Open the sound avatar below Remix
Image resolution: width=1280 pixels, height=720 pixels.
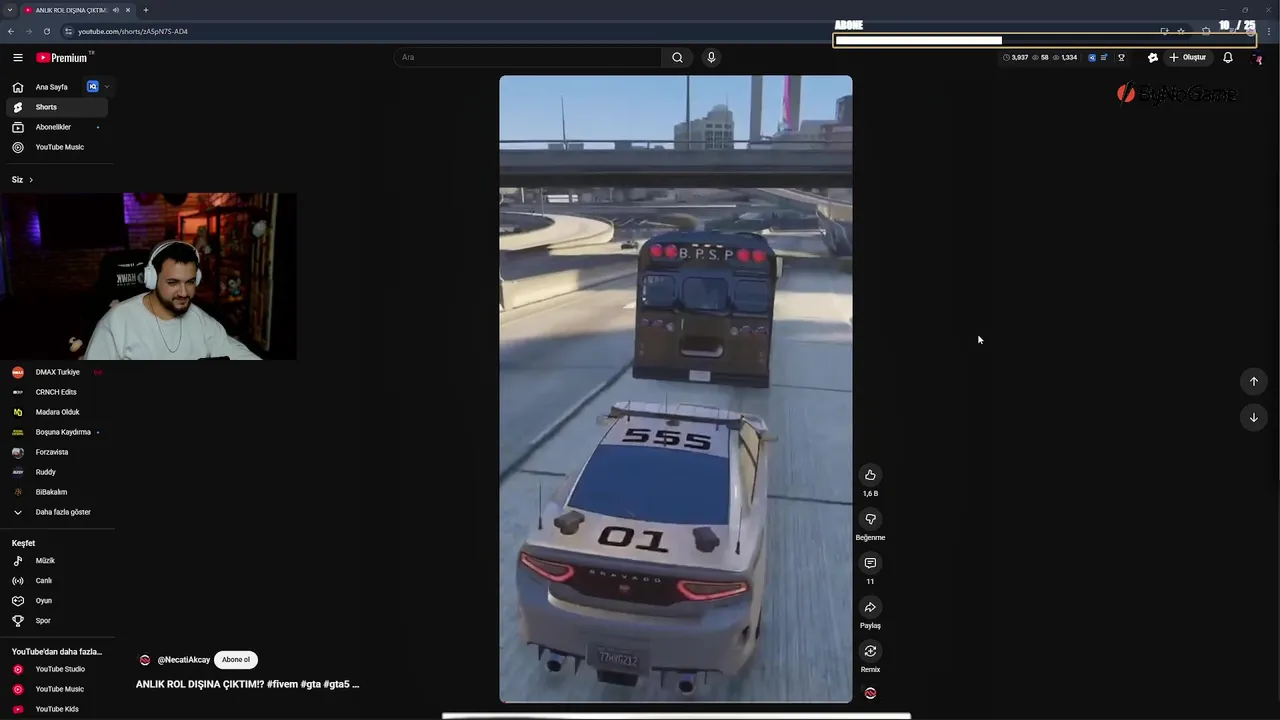[x=870, y=693]
